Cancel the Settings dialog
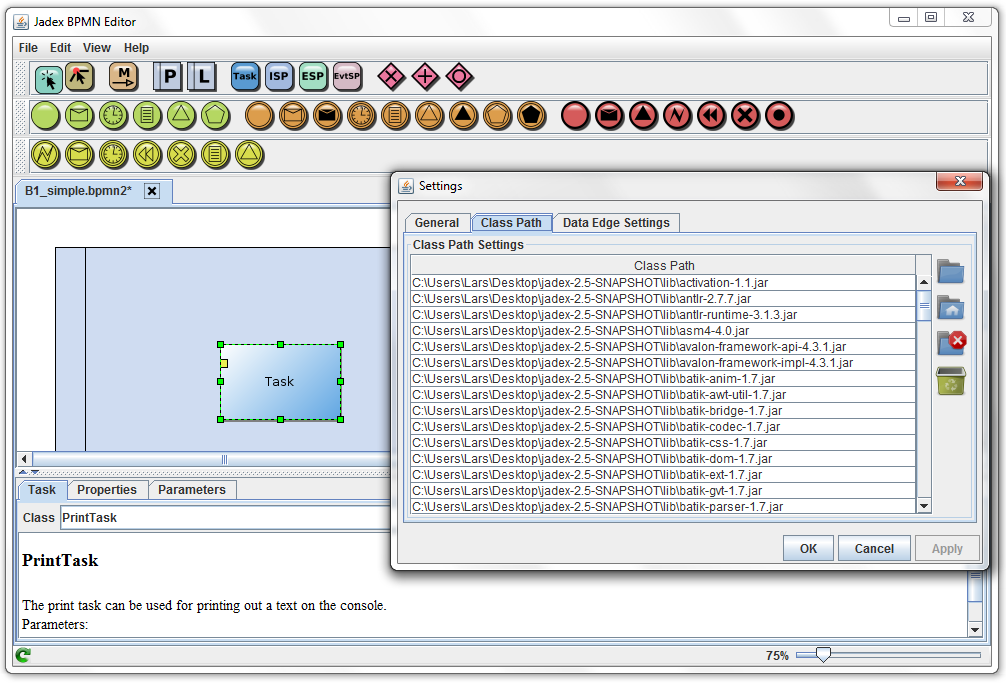This screenshot has width=1006, height=683. tap(874, 548)
